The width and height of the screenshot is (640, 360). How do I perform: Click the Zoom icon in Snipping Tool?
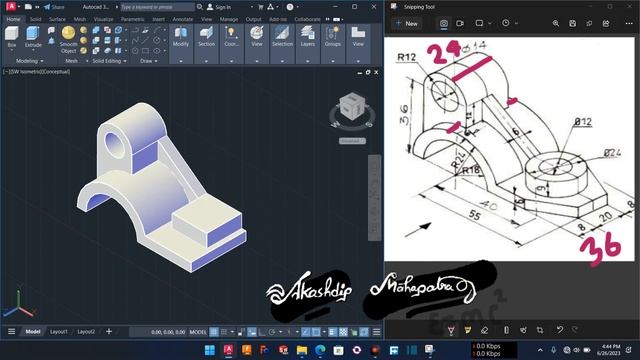click(556, 23)
